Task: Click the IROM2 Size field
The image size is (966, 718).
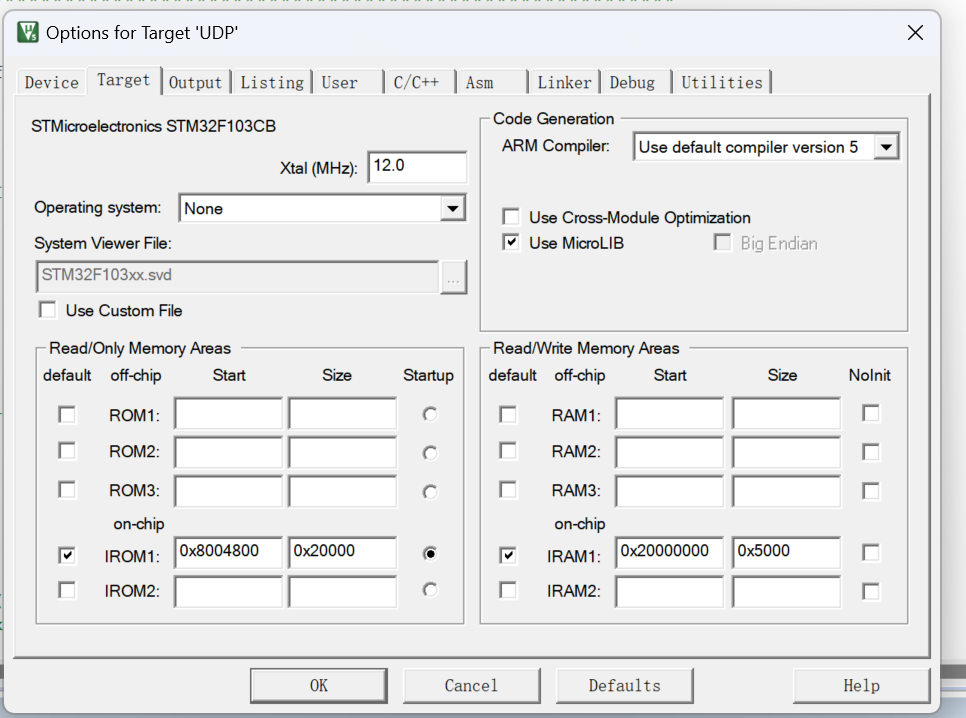Action: (x=343, y=592)
